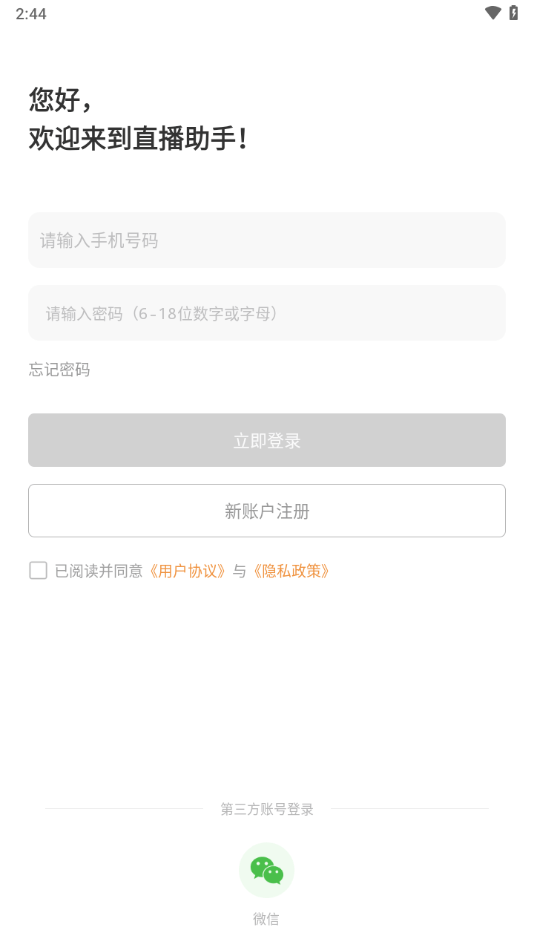Tap the green WeChat login icon
Screen dimensions: 534x950
click(x=267, y=870)
